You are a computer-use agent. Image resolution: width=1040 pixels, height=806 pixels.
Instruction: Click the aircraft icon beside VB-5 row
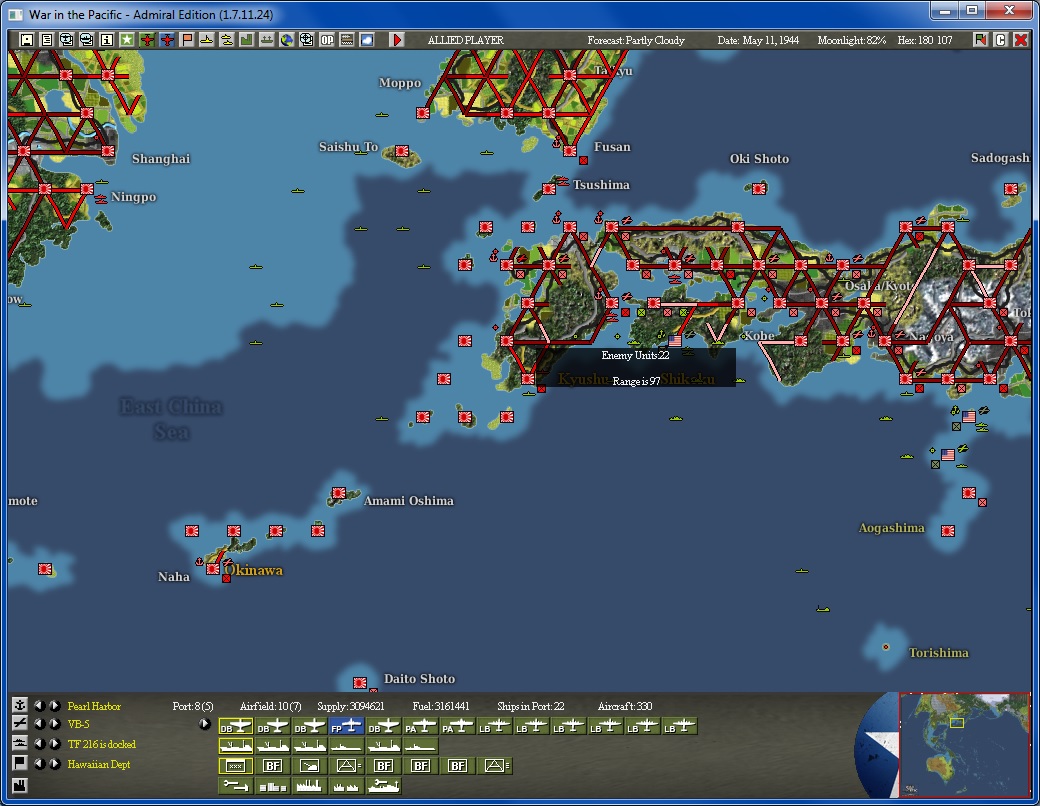coord(20,724)
